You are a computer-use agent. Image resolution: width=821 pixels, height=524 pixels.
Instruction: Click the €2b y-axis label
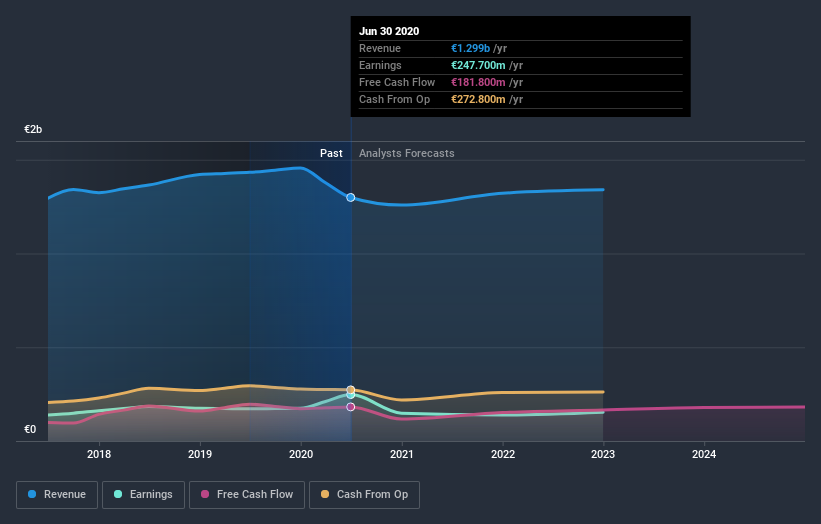tap(33, 129)
